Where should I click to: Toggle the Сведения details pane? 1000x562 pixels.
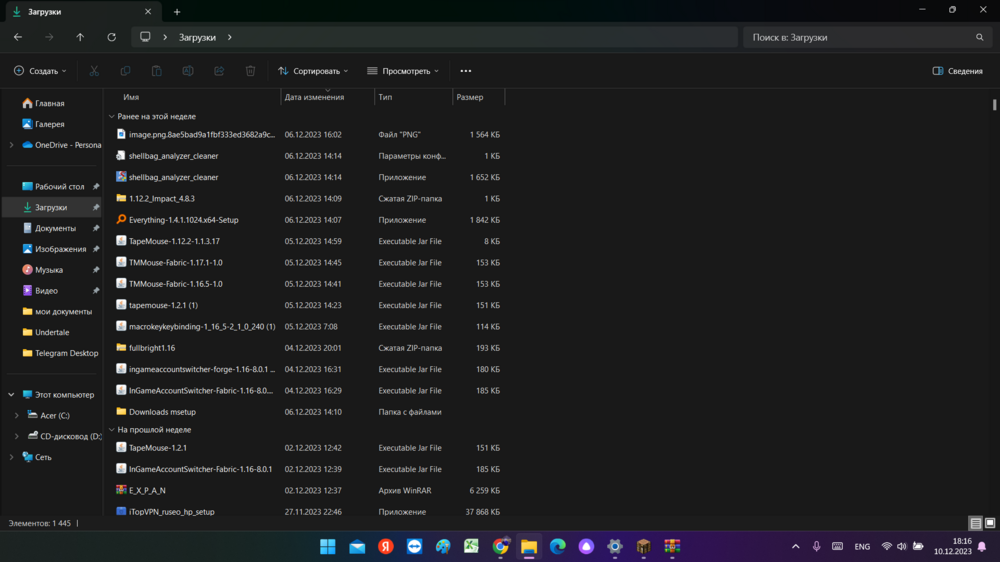tap(958, 71)
